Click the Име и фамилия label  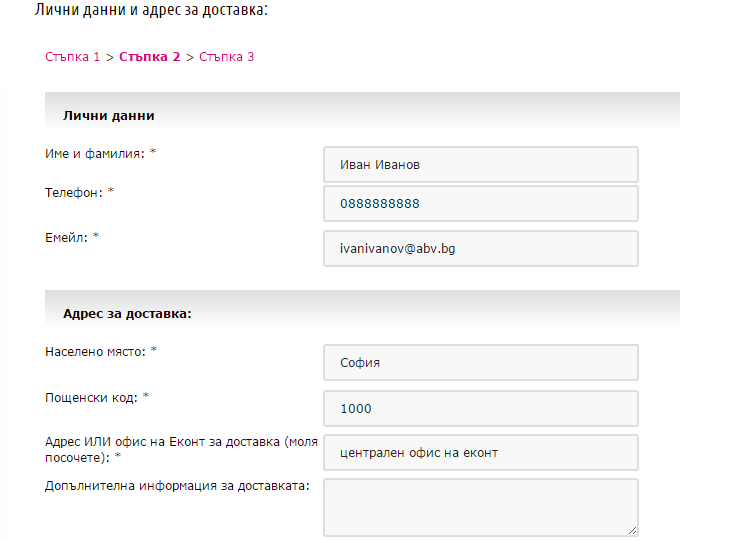(100, 154)
